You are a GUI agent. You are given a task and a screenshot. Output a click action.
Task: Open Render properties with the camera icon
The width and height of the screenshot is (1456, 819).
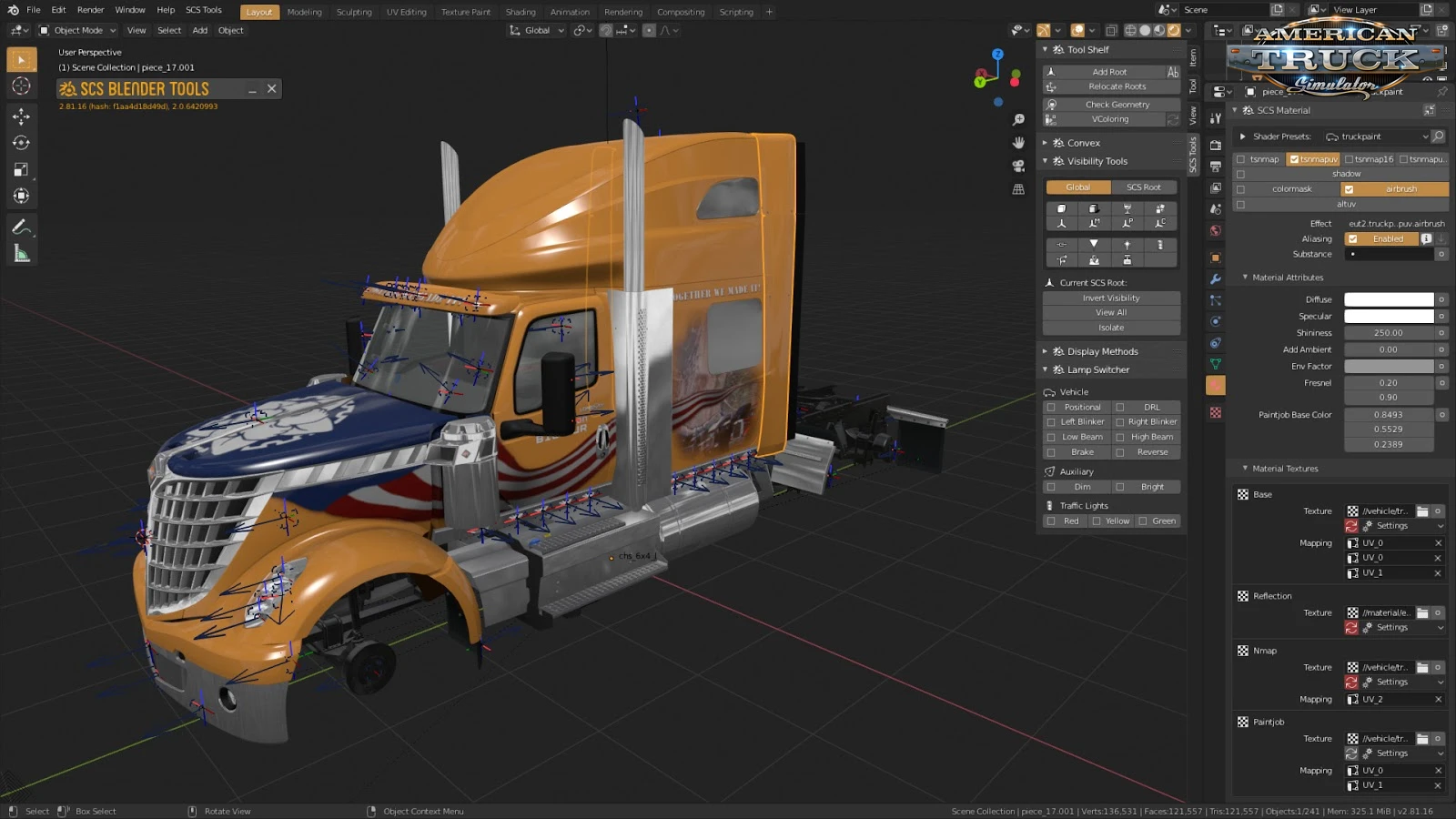(x=1215, y=145)
